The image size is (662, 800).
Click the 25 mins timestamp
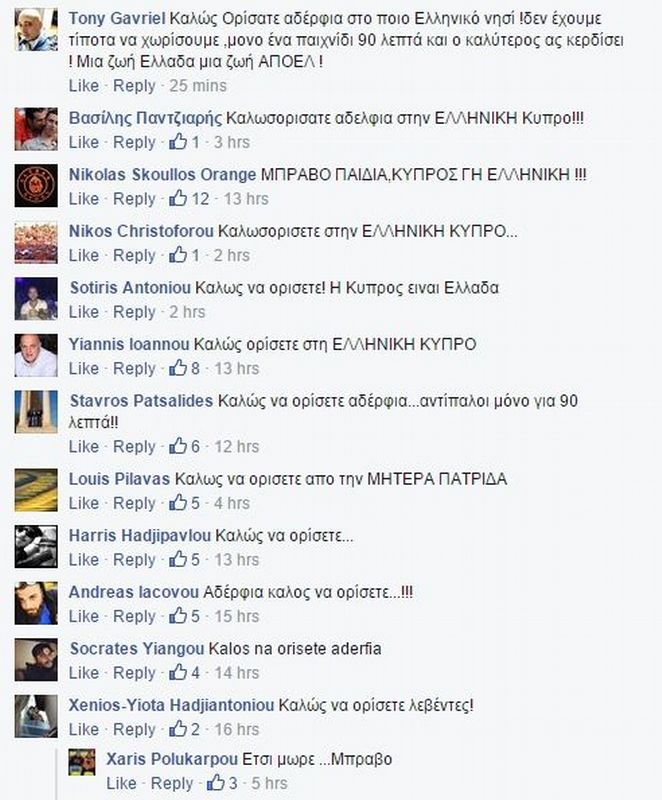pyautogui.click(x=198, y=85)
